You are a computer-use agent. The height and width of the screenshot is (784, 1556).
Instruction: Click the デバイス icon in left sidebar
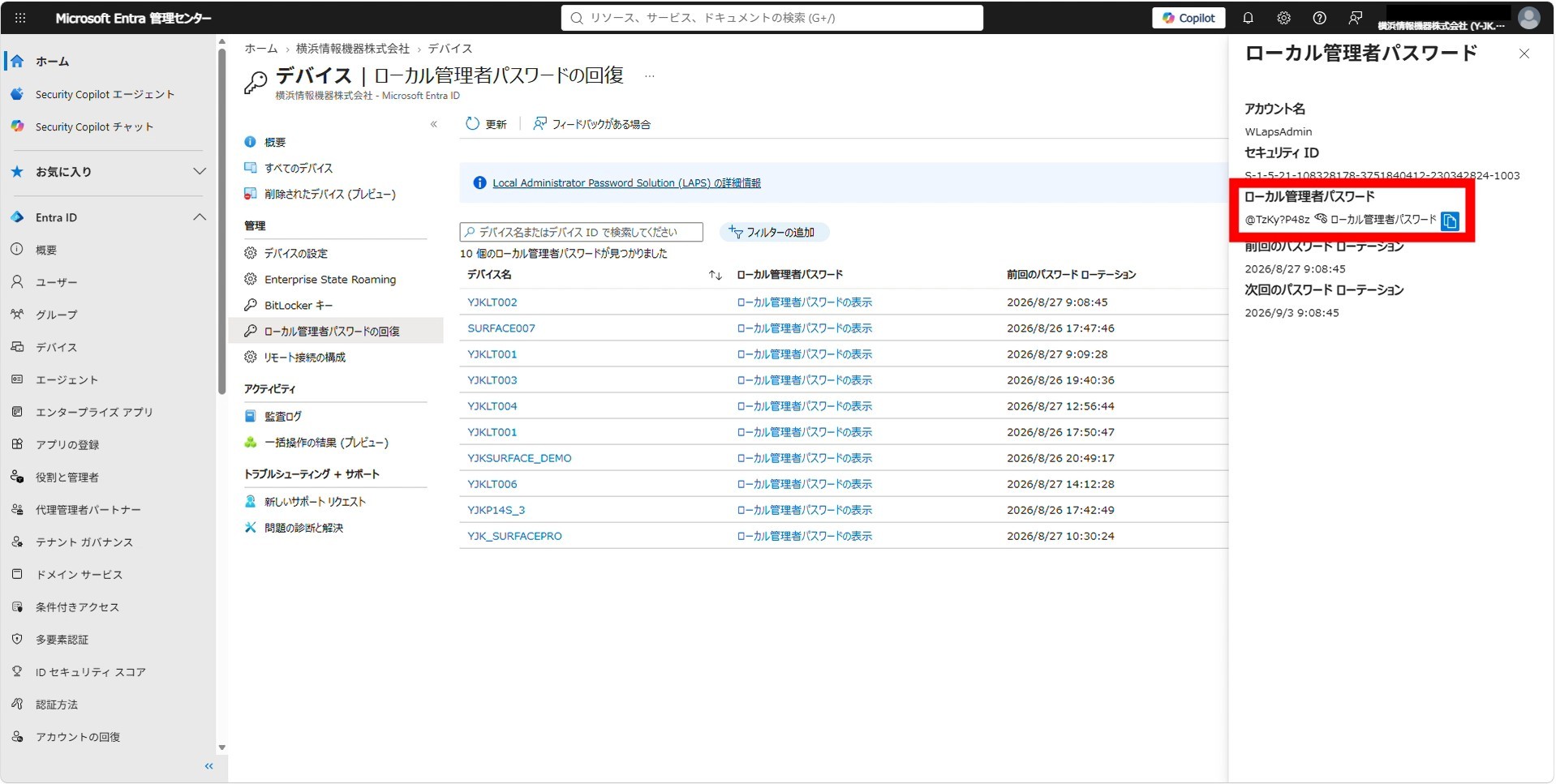[x=17, y=347]
